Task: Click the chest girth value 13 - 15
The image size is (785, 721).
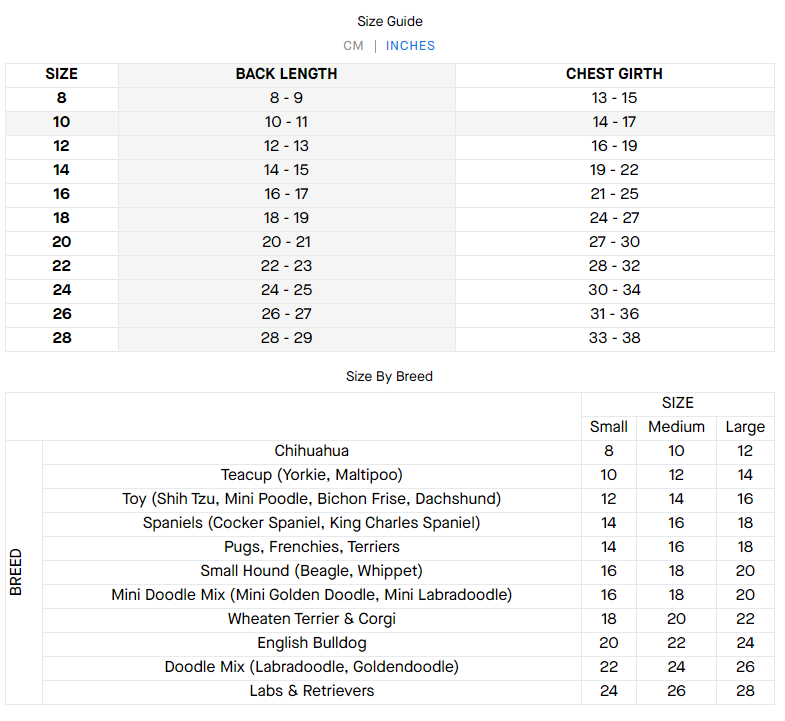Action: tap(614, 98)
